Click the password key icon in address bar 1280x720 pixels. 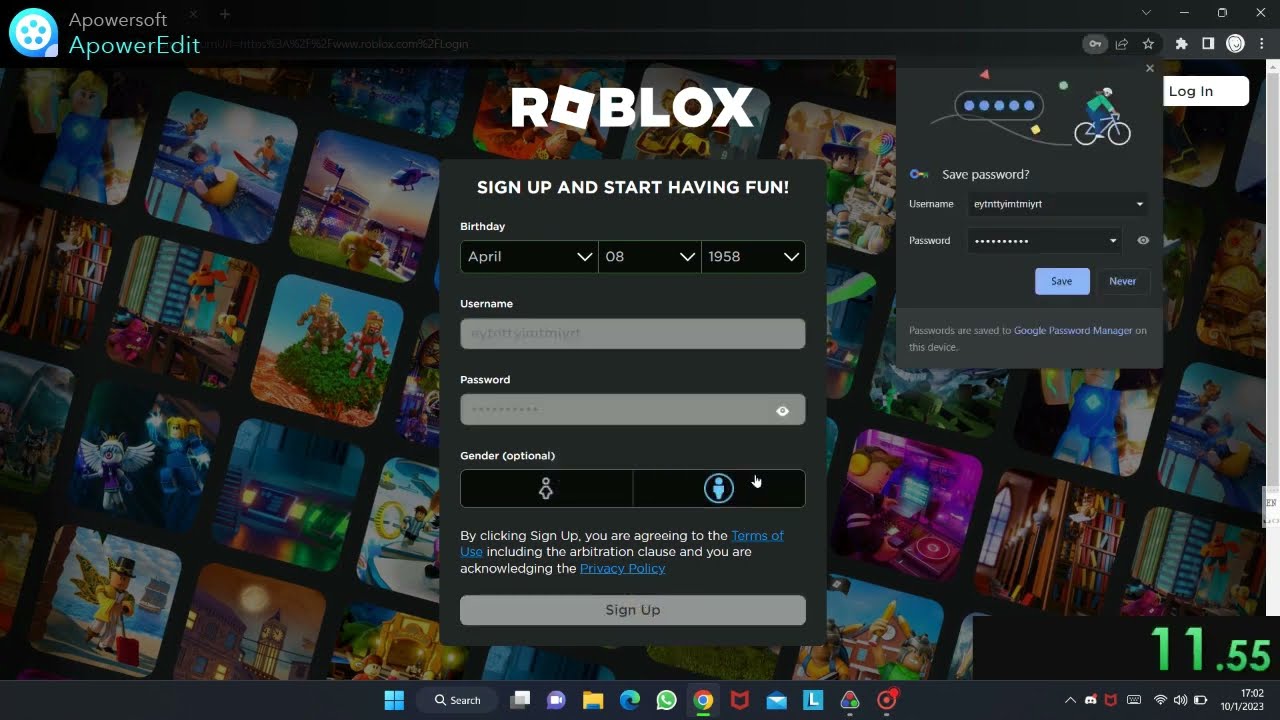pyautogui.click(x=1096, y=44)
